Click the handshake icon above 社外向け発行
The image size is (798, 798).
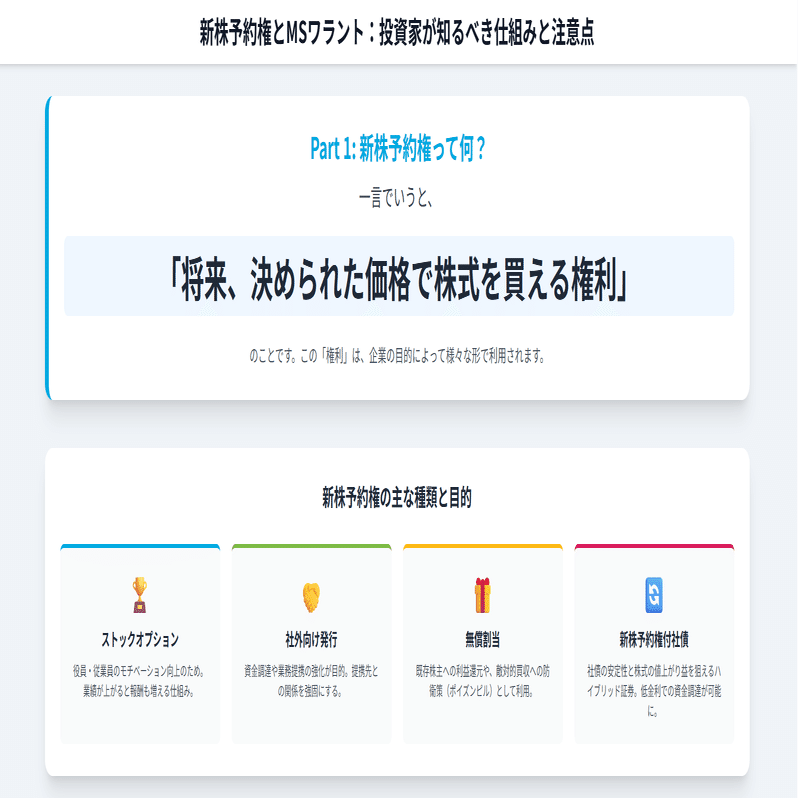[x=311, y=597]
